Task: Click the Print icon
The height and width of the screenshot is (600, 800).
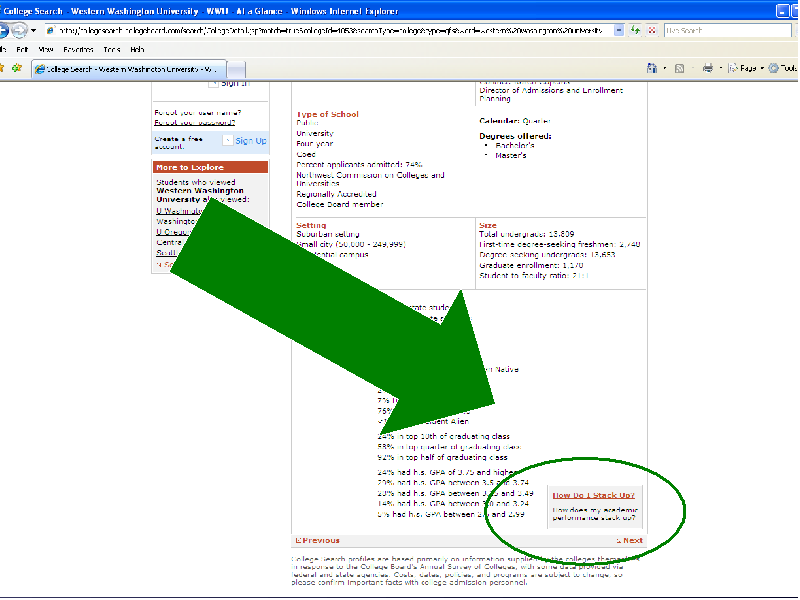Action: click(708, 68)
